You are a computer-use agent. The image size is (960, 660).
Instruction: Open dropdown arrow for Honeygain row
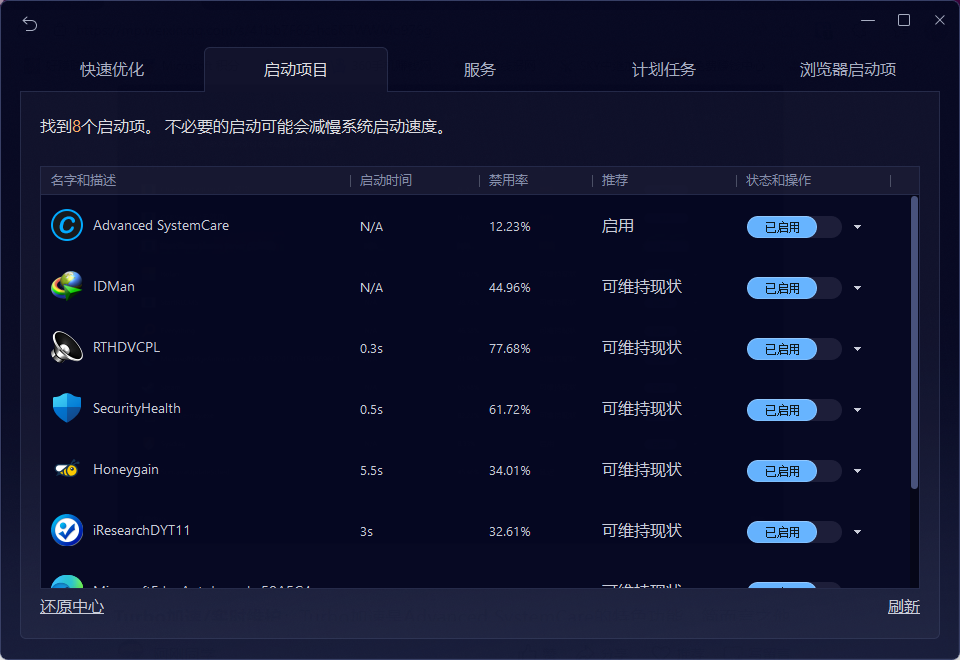(x=857, y=471)
